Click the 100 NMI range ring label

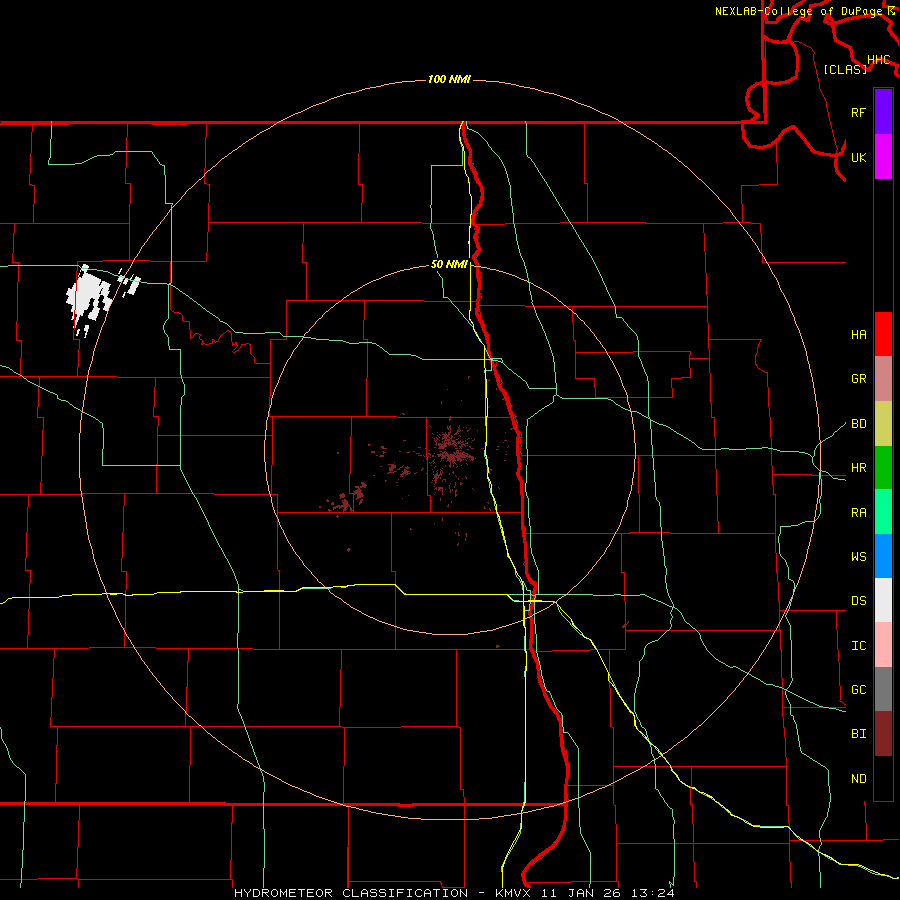(x=449, y=79)
